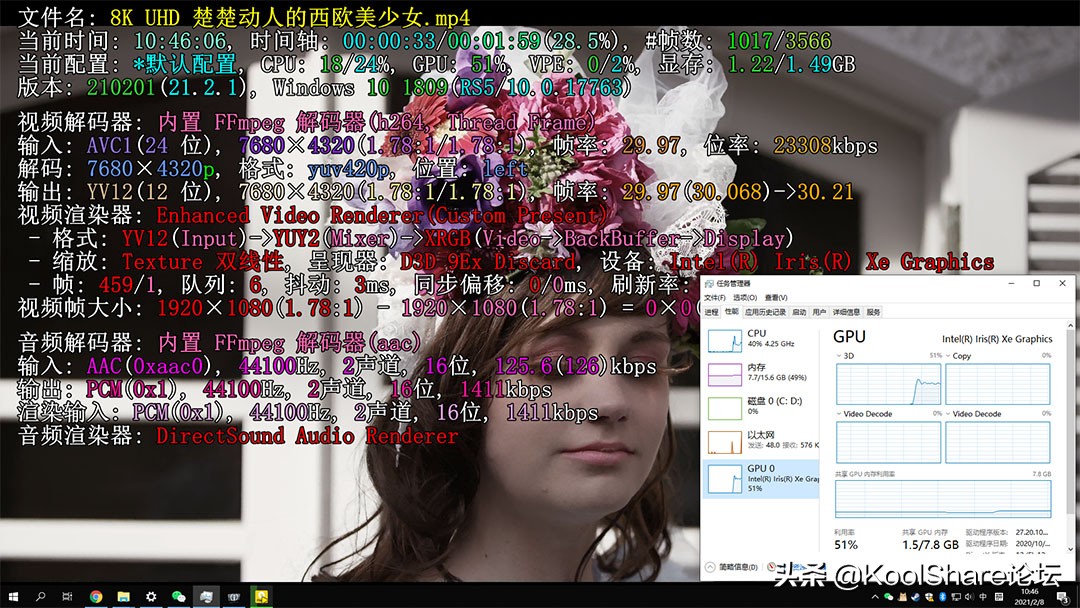Screen dimensions: 1080x608
Task: Click the Windows Start button
Action: pos(14,595)
